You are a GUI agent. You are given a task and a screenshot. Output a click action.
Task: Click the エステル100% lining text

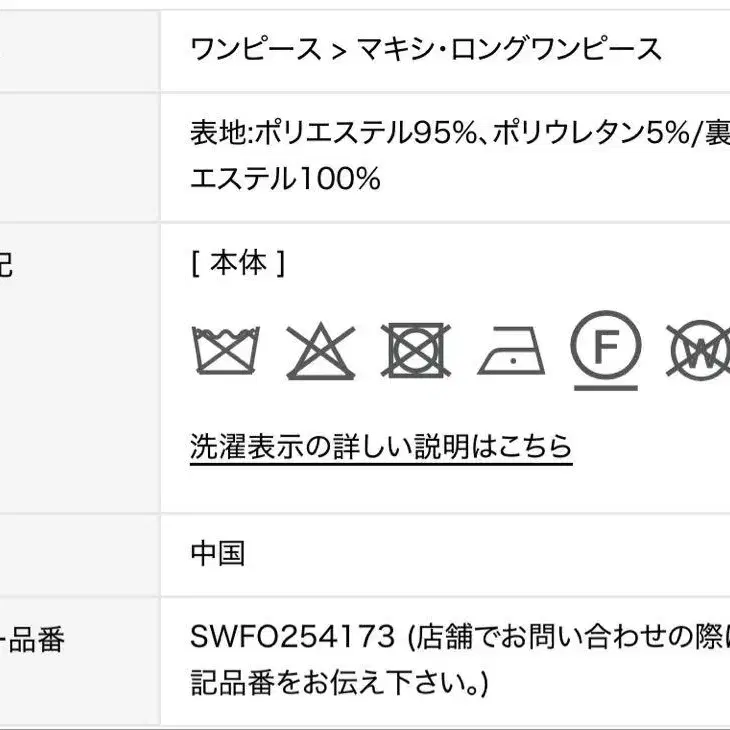pos(285,179)
